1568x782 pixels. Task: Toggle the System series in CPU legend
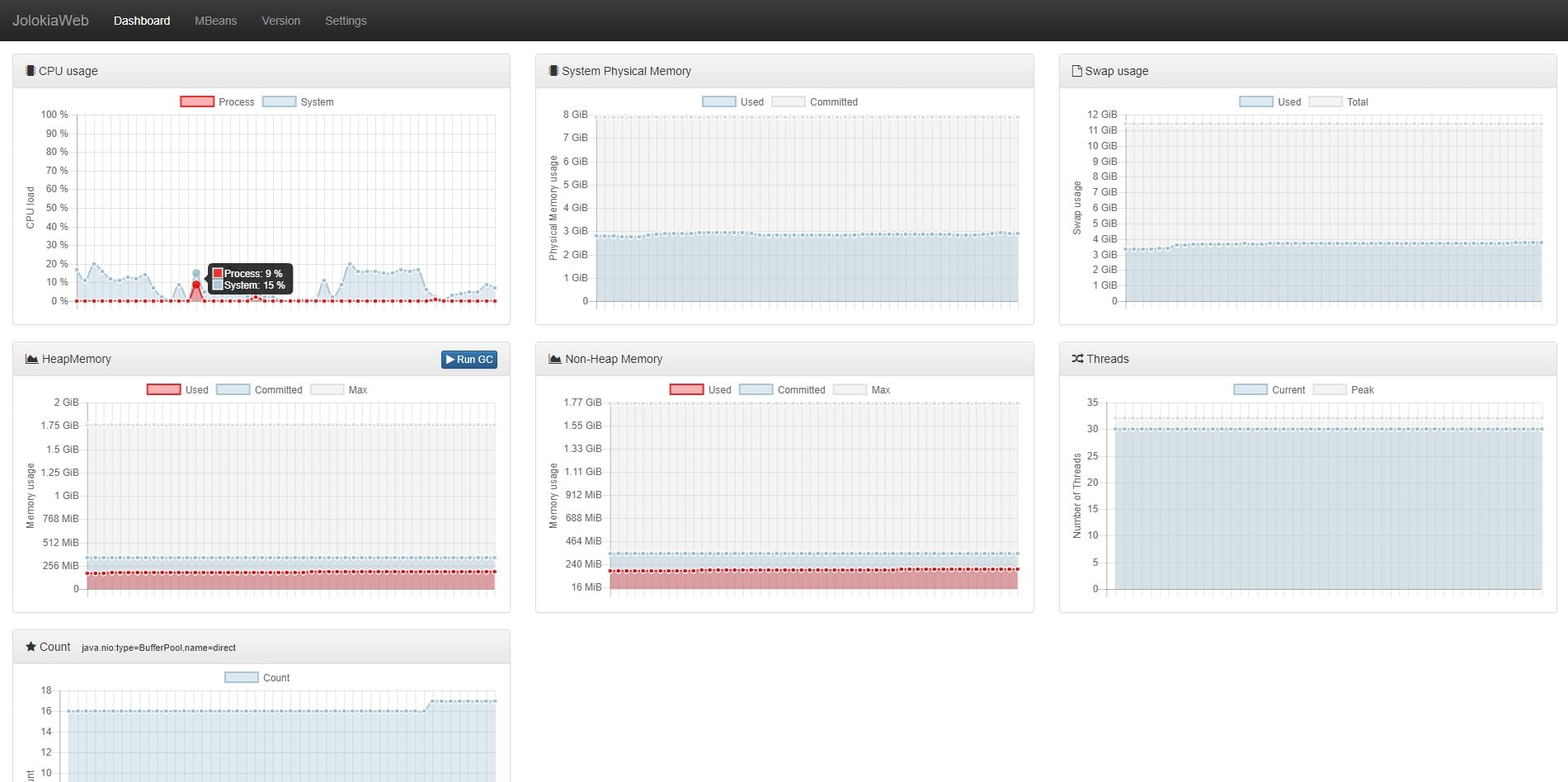tap(298, 102)
